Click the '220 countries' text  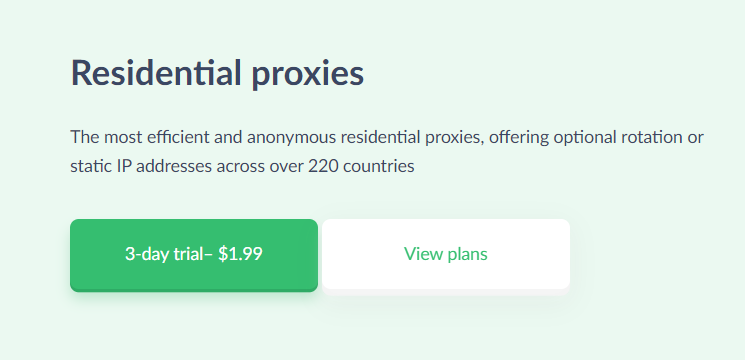click(x=361, y=167)
